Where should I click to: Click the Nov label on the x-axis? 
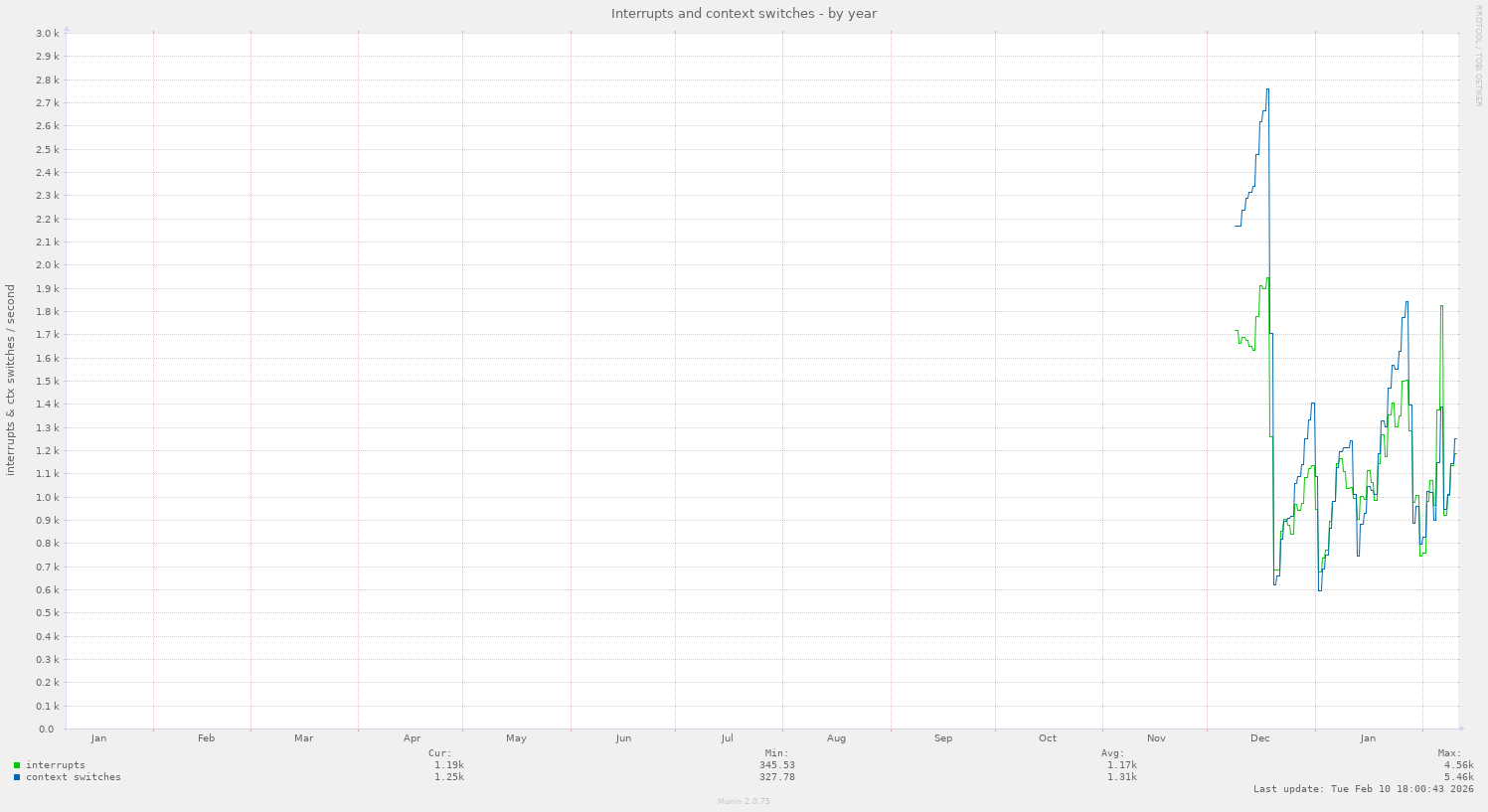coord(1156,738)
